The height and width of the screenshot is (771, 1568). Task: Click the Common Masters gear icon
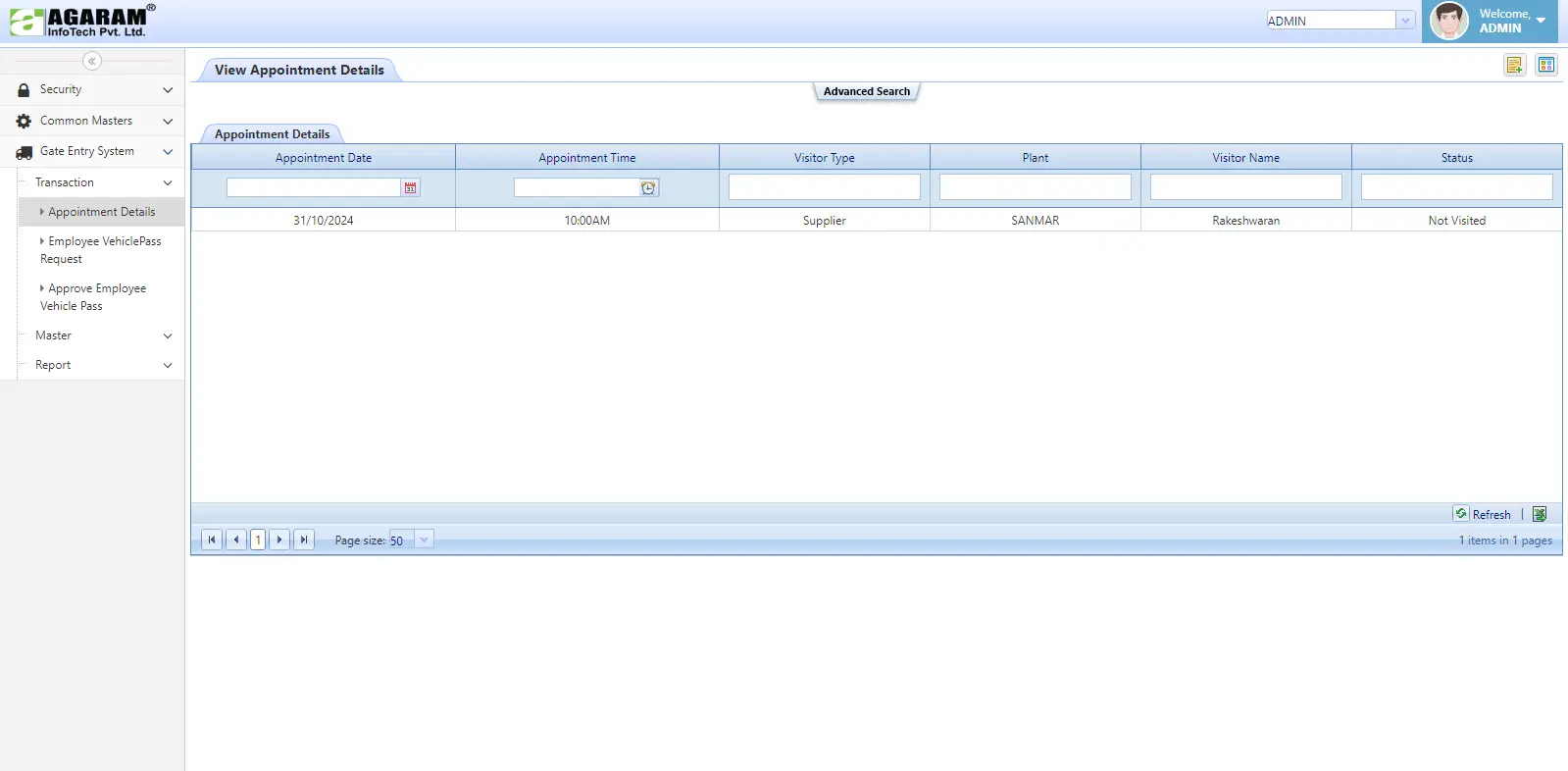[x=24, y=121]
